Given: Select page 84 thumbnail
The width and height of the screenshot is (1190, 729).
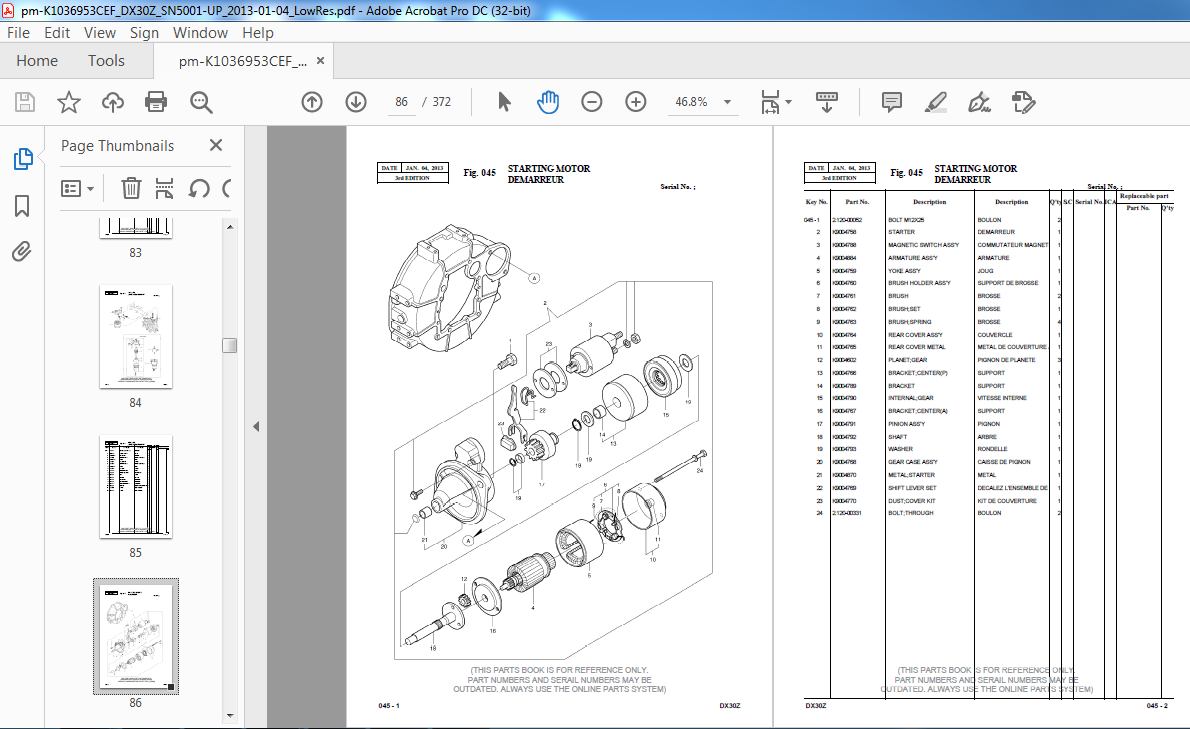Looking at the screenshot, I should pyautogui.click(x=136, y=337).
